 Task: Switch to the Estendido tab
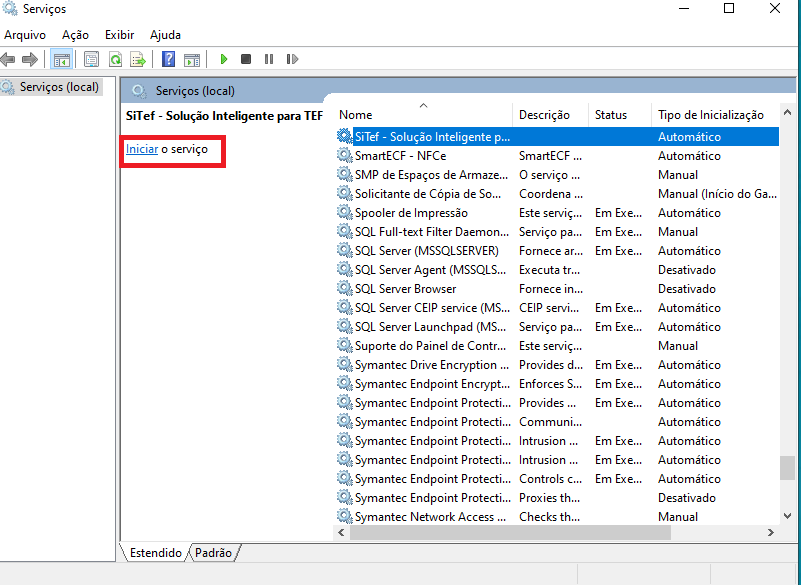155,553
